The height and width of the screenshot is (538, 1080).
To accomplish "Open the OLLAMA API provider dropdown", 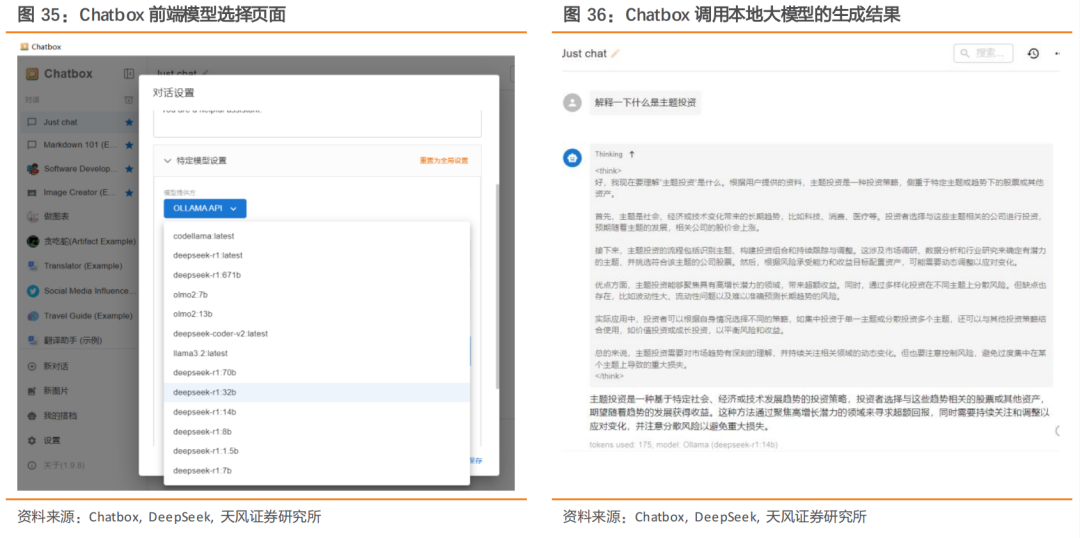I will click(205, 208).
